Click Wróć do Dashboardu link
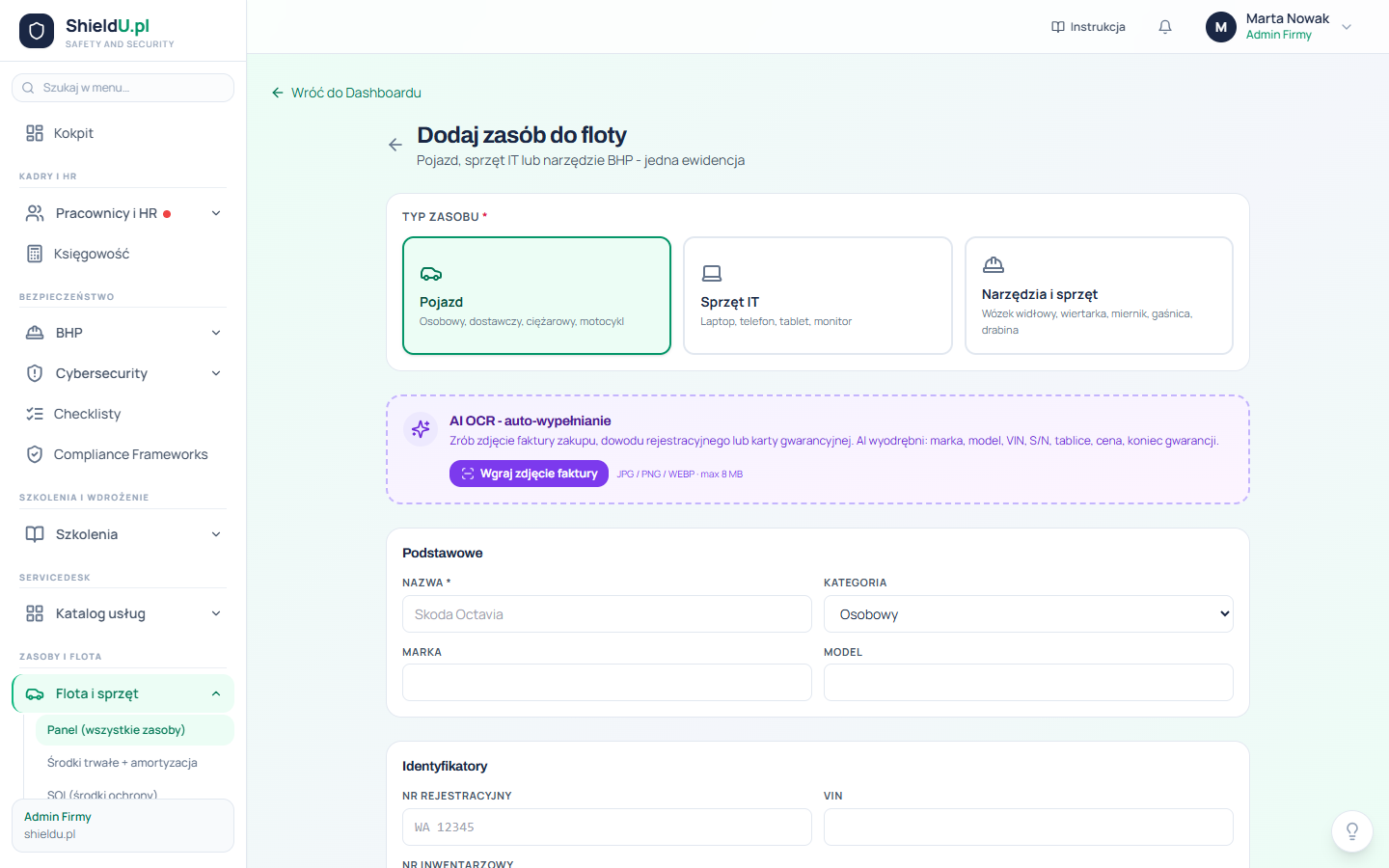 346,93
